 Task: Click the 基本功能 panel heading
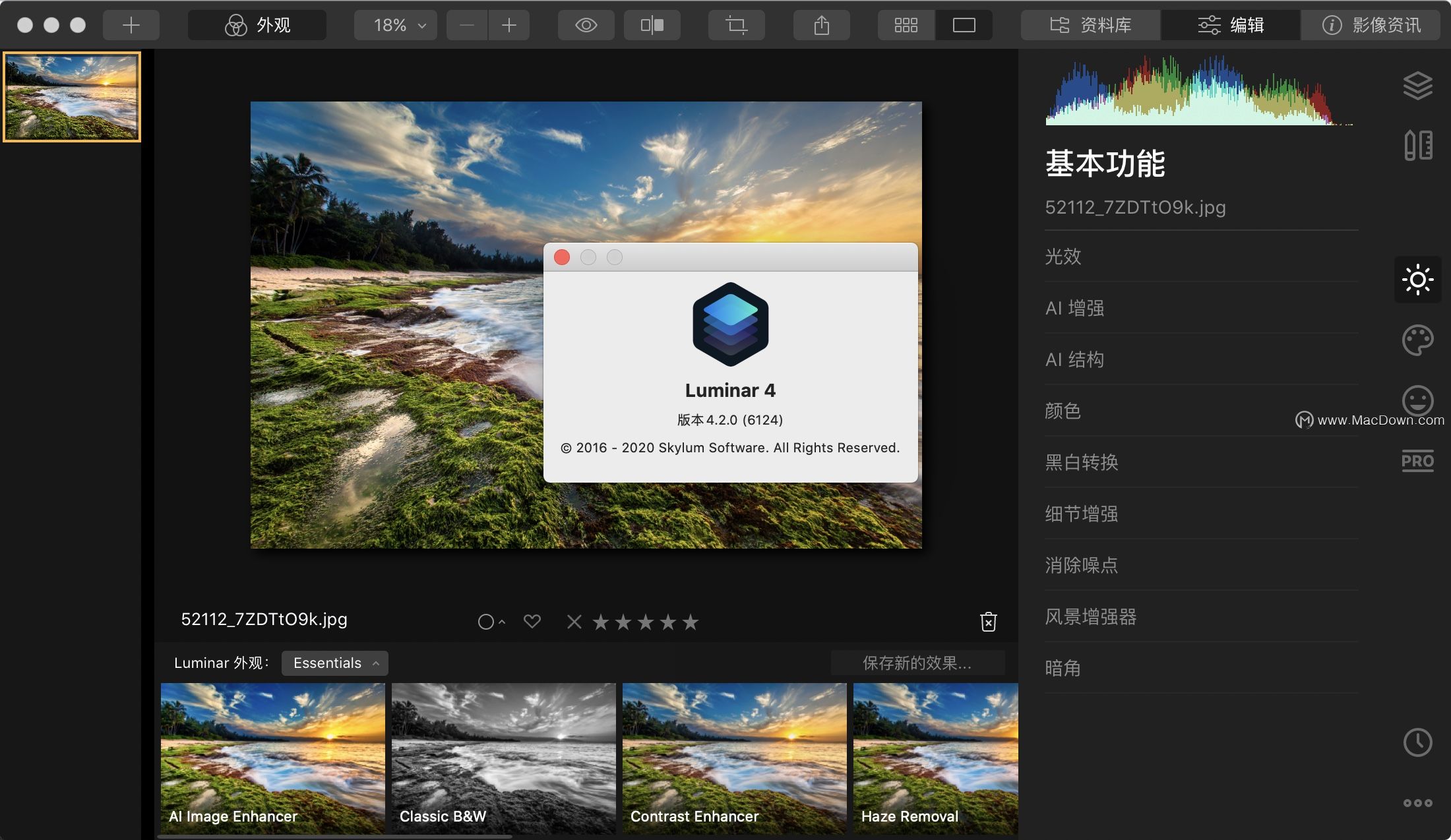pos(1105,164)
